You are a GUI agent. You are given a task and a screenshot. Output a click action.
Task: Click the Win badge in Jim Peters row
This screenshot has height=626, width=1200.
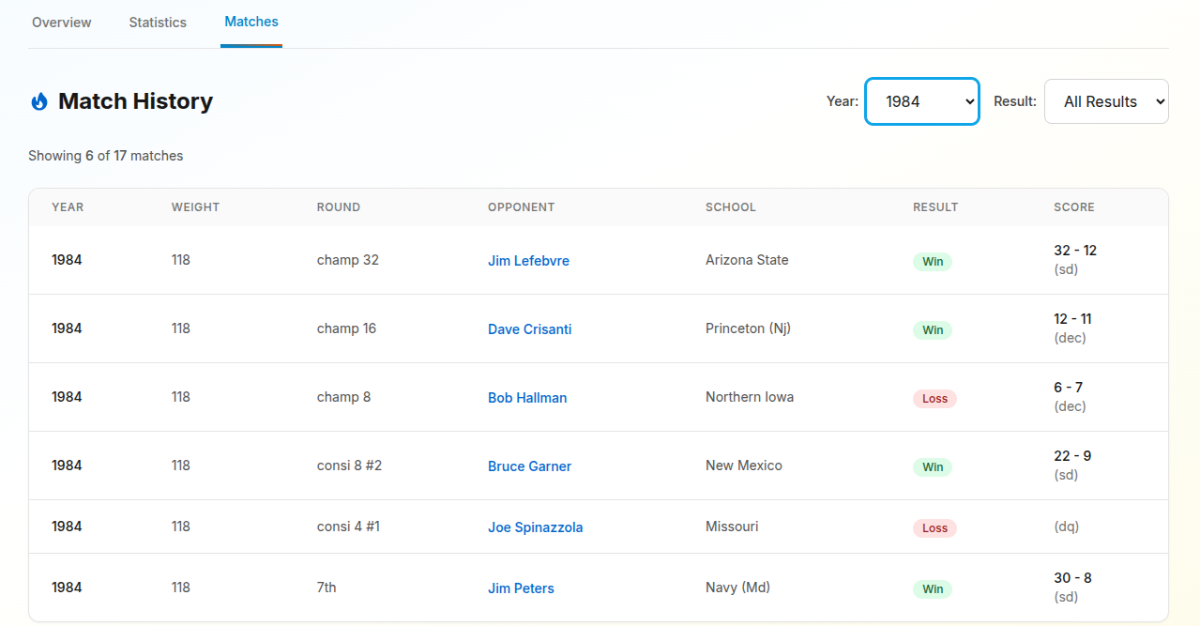933,589
